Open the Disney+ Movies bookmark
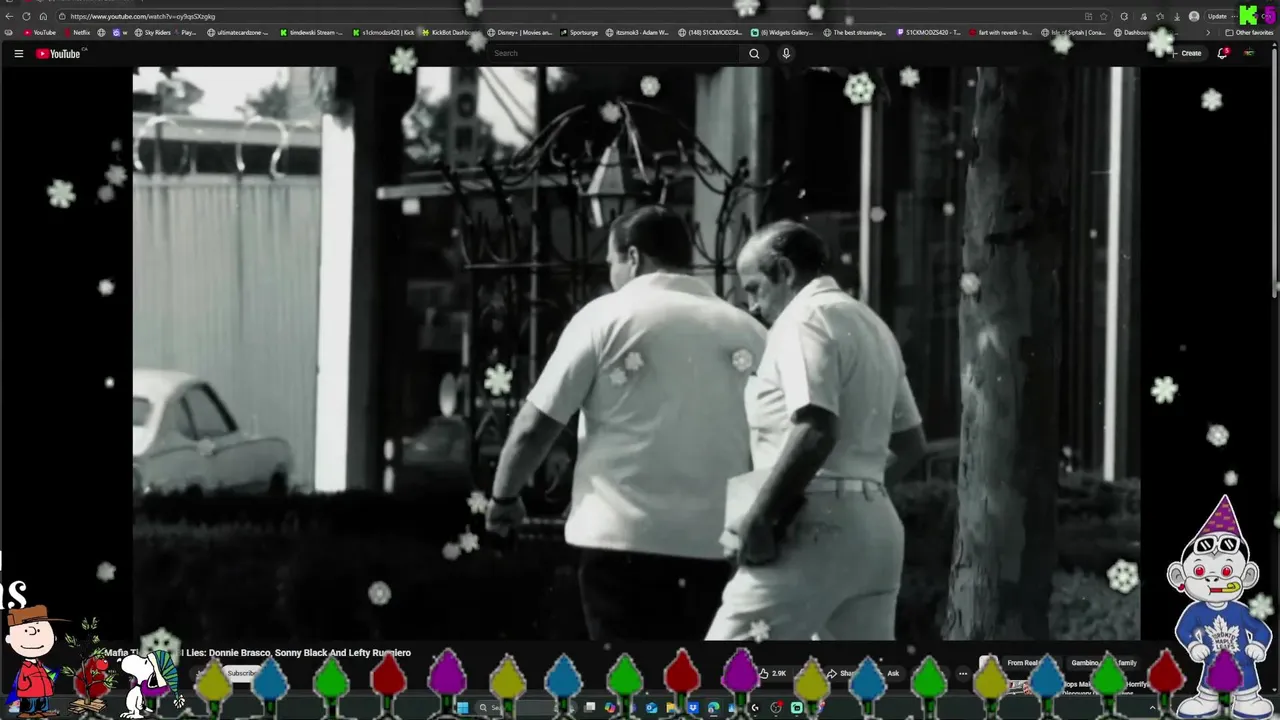The height and width of the screenshot is (720, 1280). tap(520, 32)
